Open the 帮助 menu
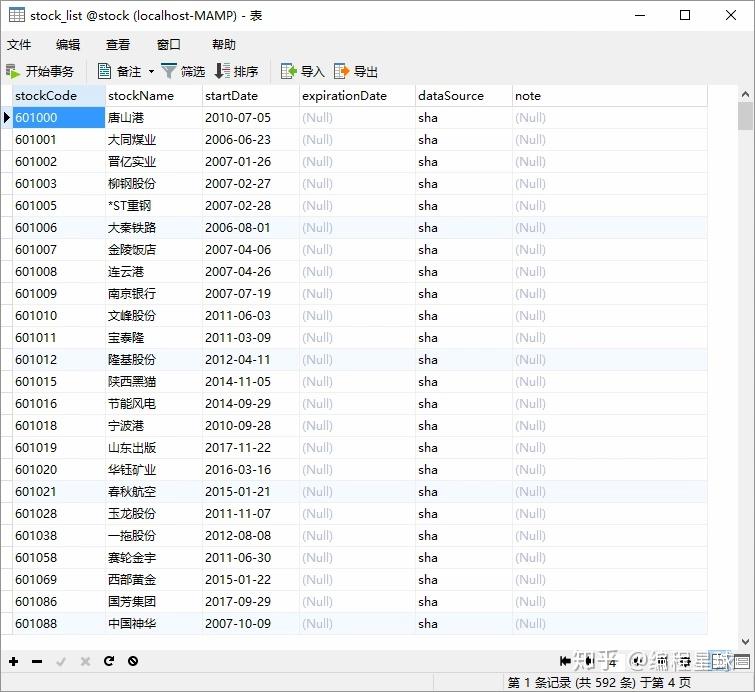 point(224,45)
